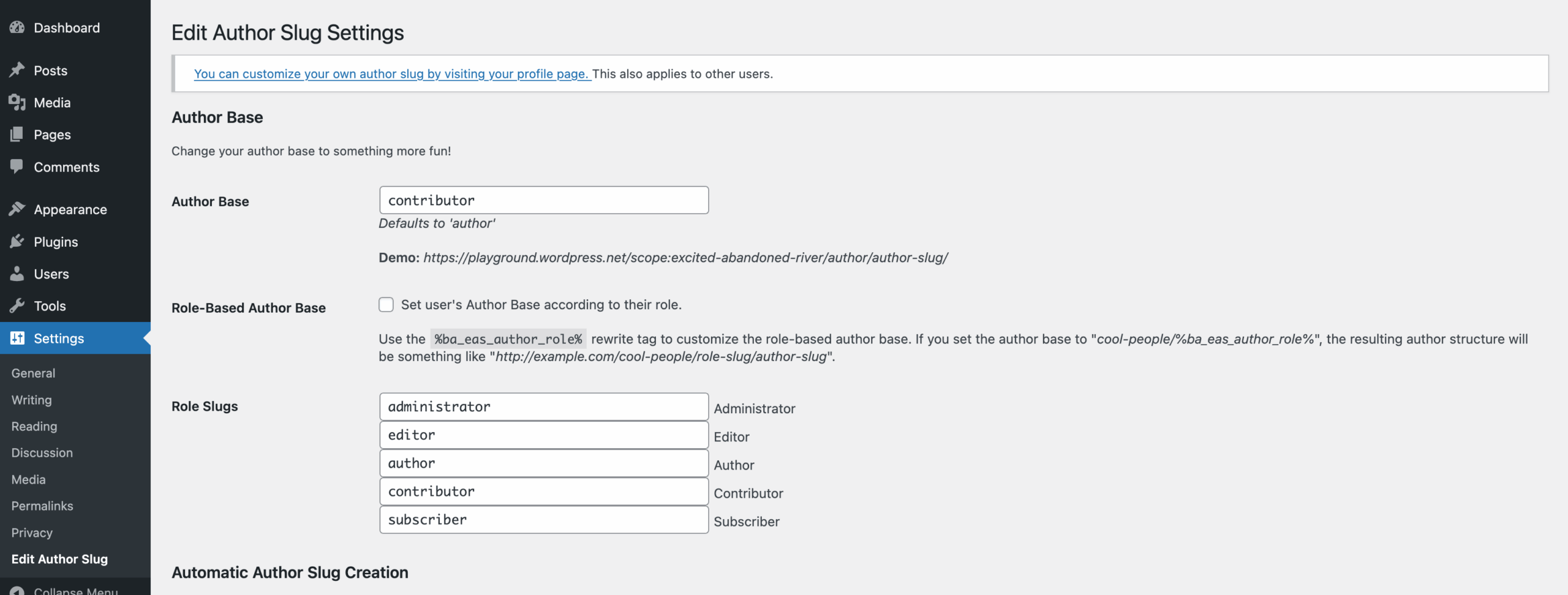This screenshot has height=595, width=1568.
Task: Click the Editor role slug input
Action: pos(543,435)
